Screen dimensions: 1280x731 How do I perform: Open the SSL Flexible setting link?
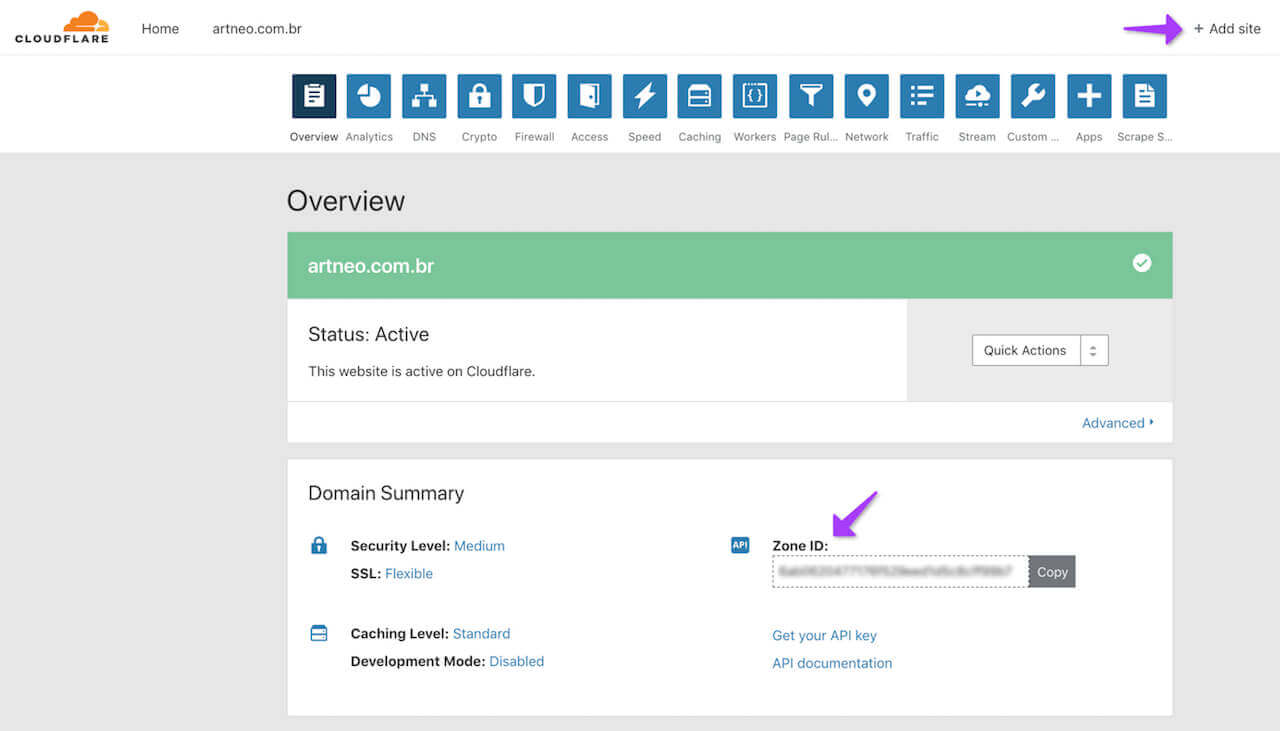[x=409, y=574]
